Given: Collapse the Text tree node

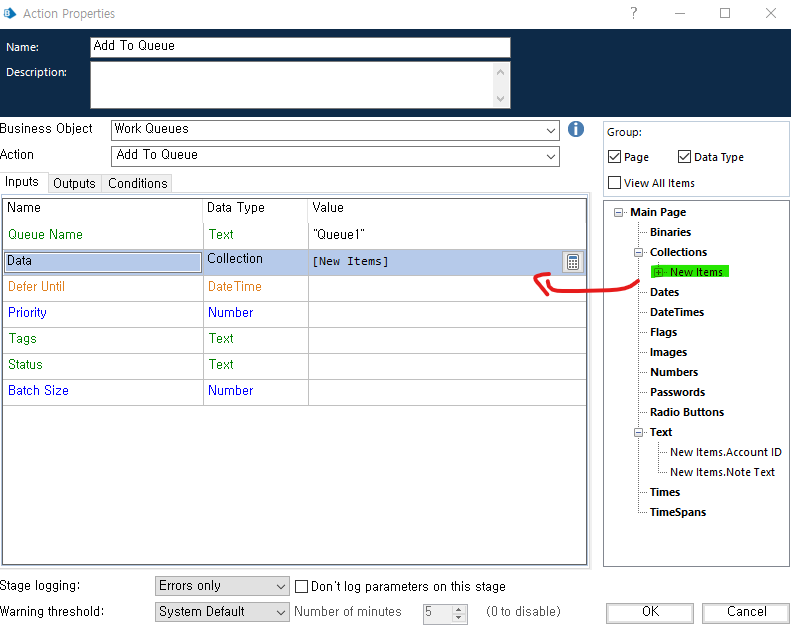Looking at the screenshot, I should pos(638,432).
